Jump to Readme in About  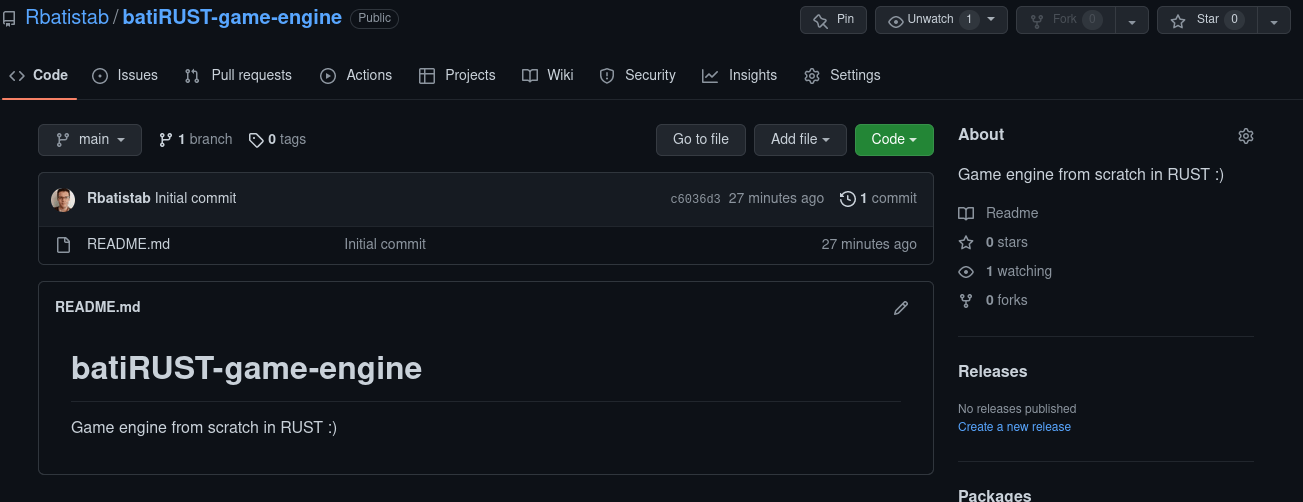(x=998, y=213)
